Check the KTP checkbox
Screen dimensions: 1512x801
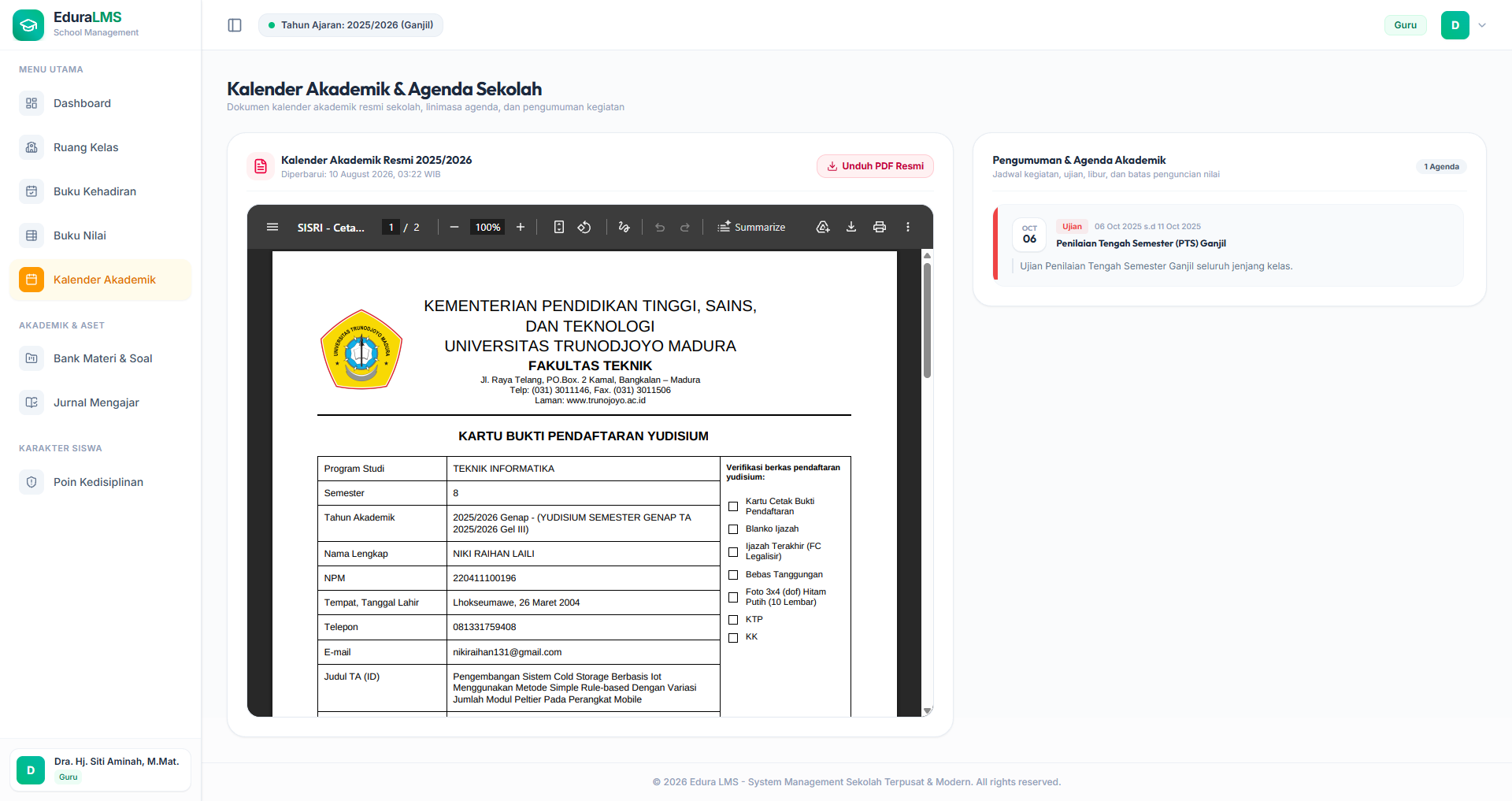(x=733, y=620)
